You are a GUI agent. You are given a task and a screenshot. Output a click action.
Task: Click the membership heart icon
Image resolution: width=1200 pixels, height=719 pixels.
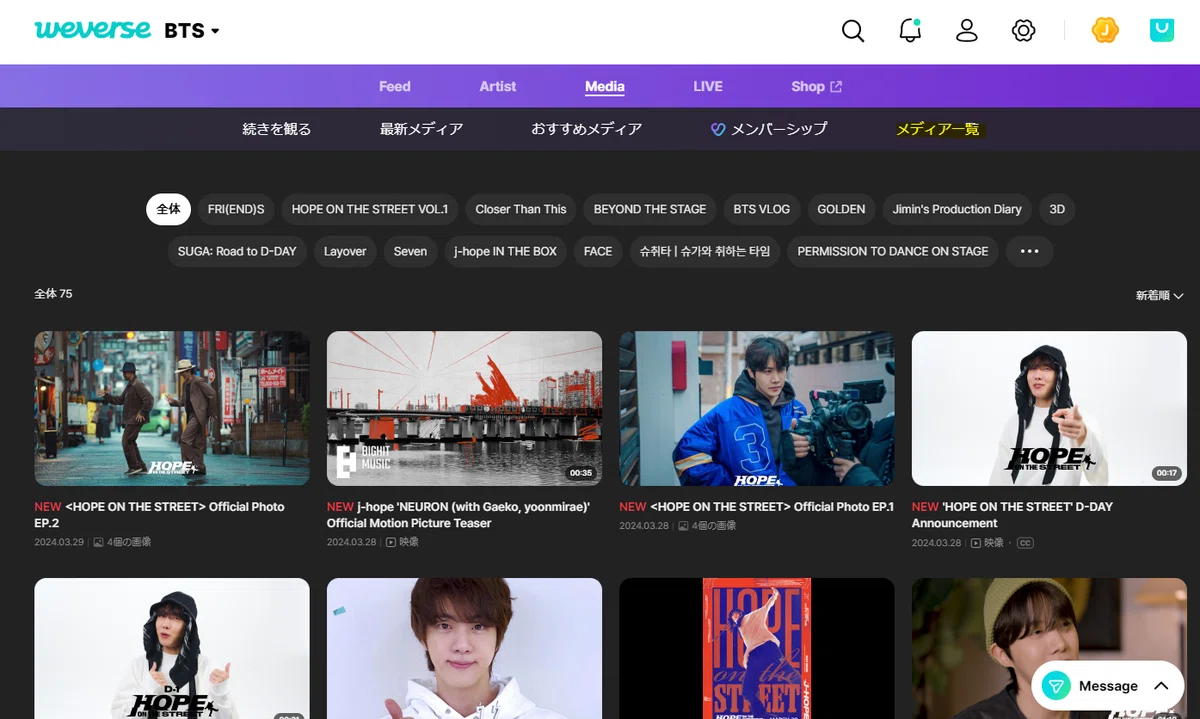pyautogui.click(x=717, y=129)
